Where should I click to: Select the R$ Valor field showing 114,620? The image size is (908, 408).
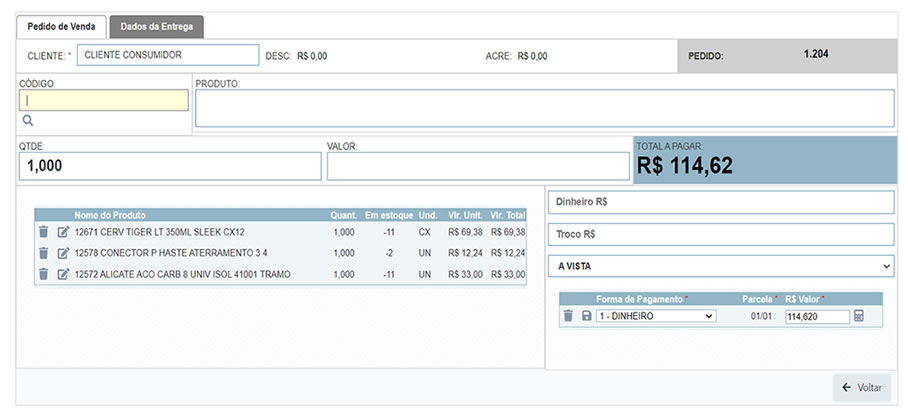coord(816,316)
